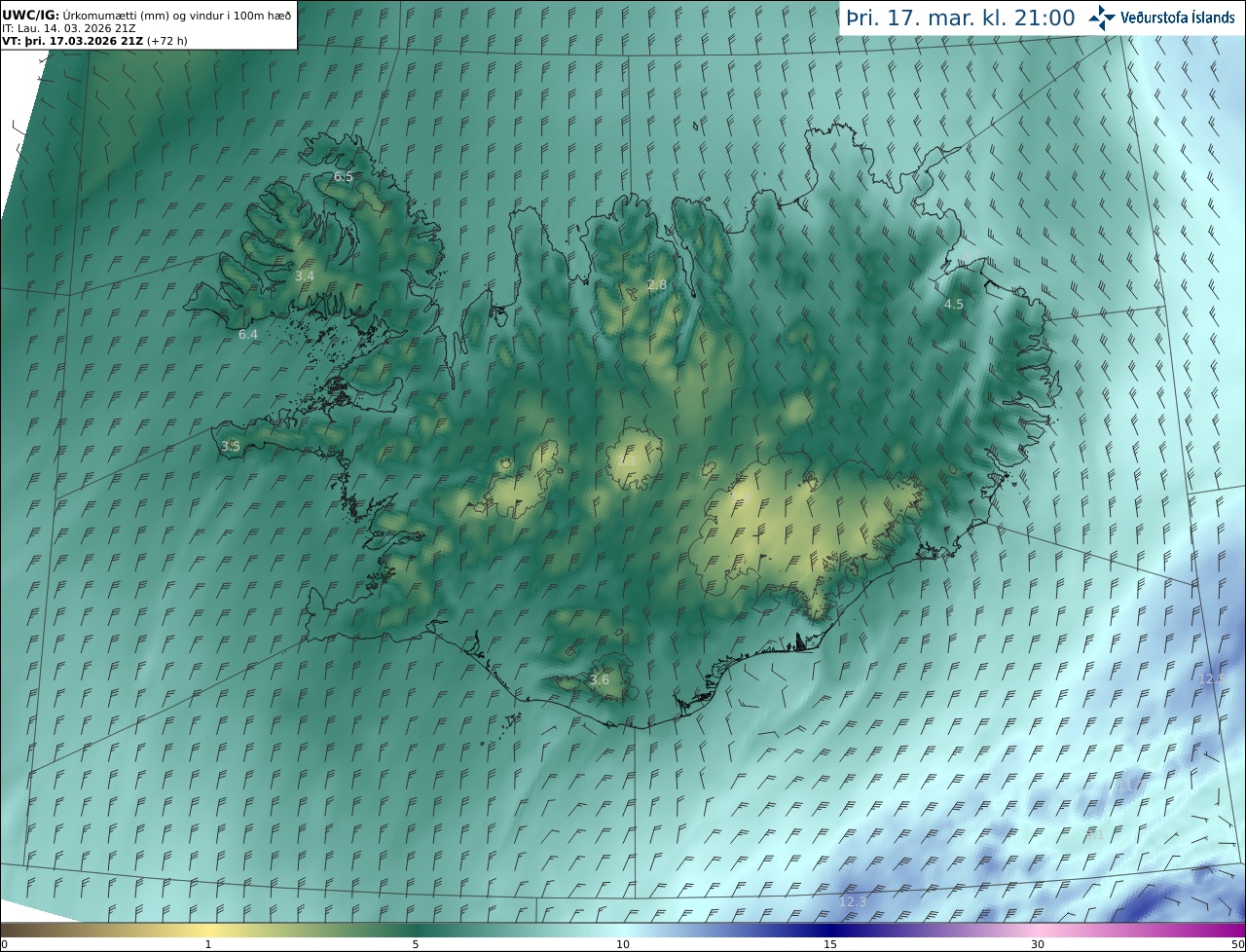1246x952 pixels.
Task: Click the Veðurstofa Íslands logo icon
Action: 1103,18
